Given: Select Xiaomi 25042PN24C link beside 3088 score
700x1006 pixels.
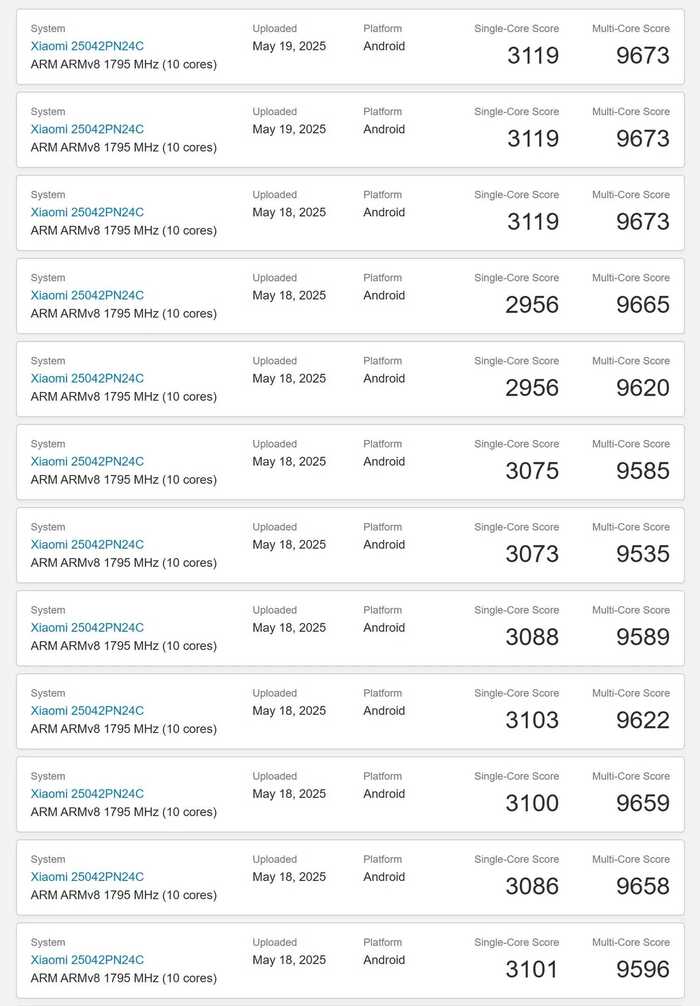Looking at the screenshot, I should (87, 627).
